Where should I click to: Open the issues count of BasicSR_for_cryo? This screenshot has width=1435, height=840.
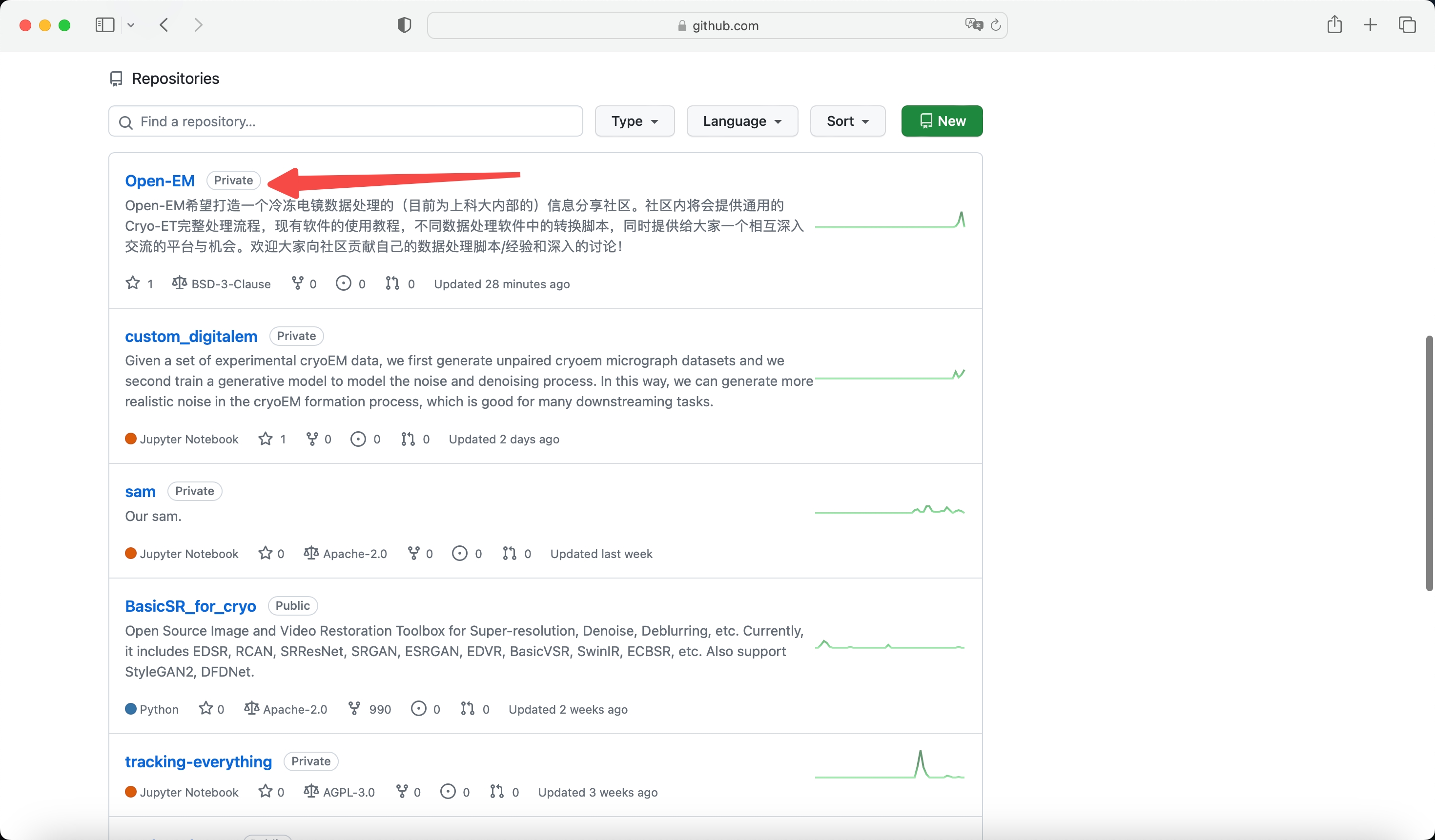(x=426, y=709)
